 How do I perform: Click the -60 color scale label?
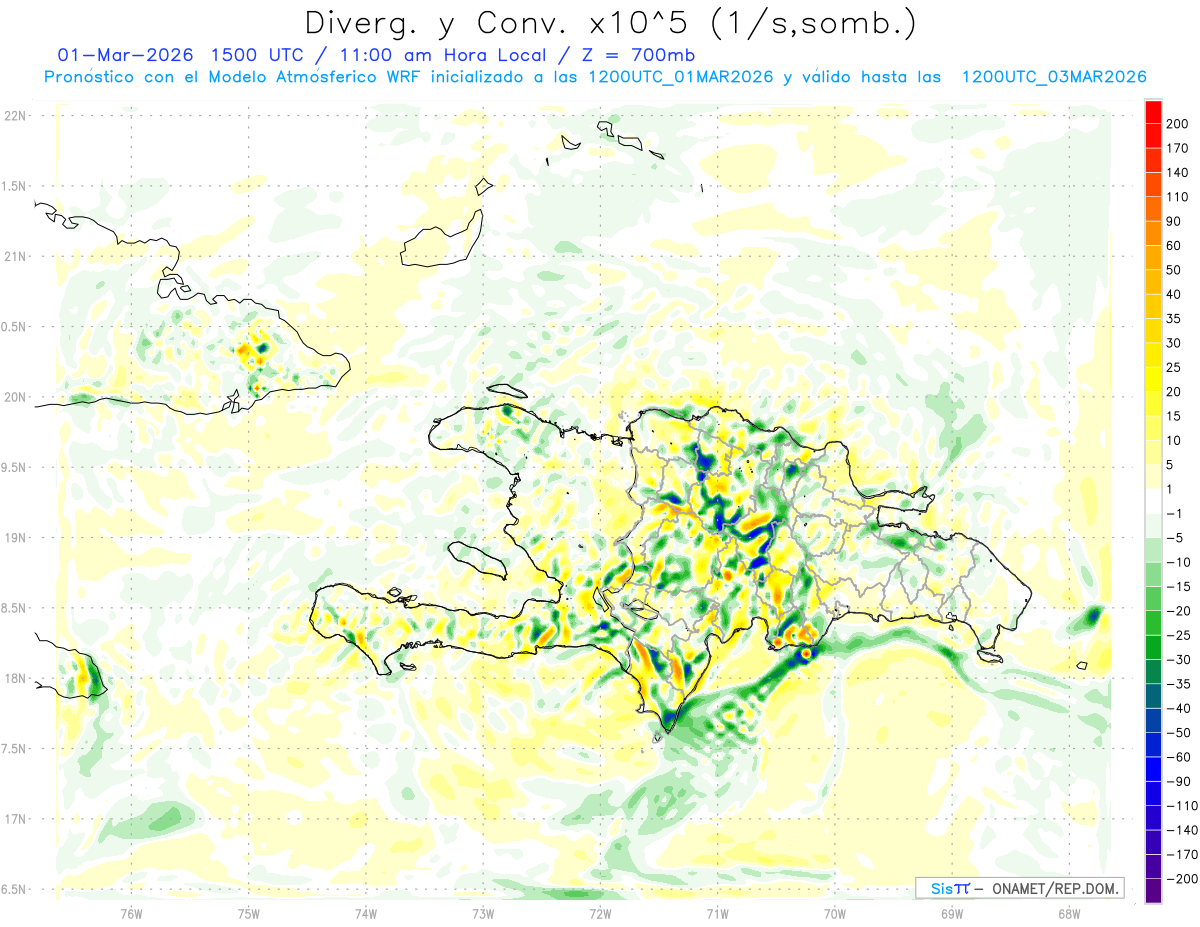pyautogui.click(x=1177, y=757)
